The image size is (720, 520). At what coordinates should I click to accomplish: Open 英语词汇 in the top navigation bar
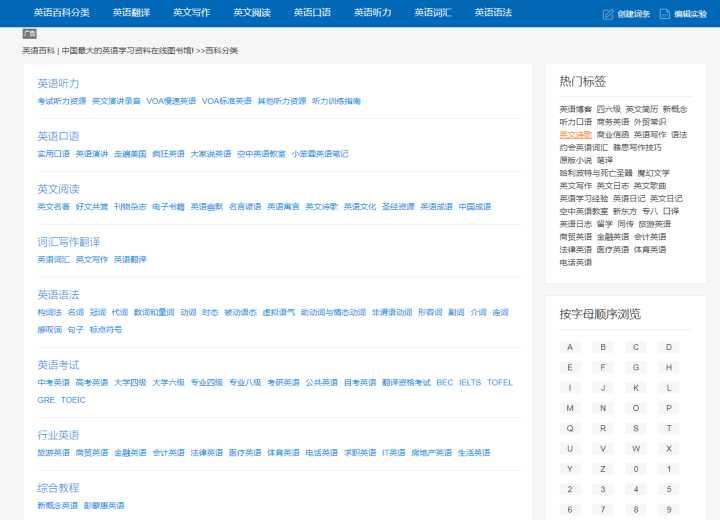[433, 12]
